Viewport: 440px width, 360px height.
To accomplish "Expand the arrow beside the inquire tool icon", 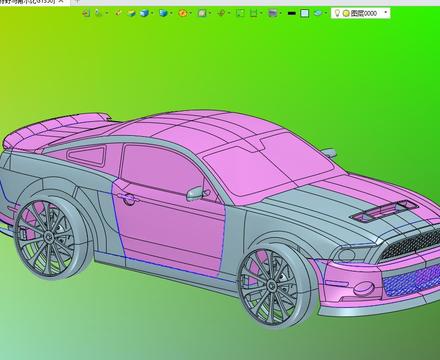I will point(107,13).
